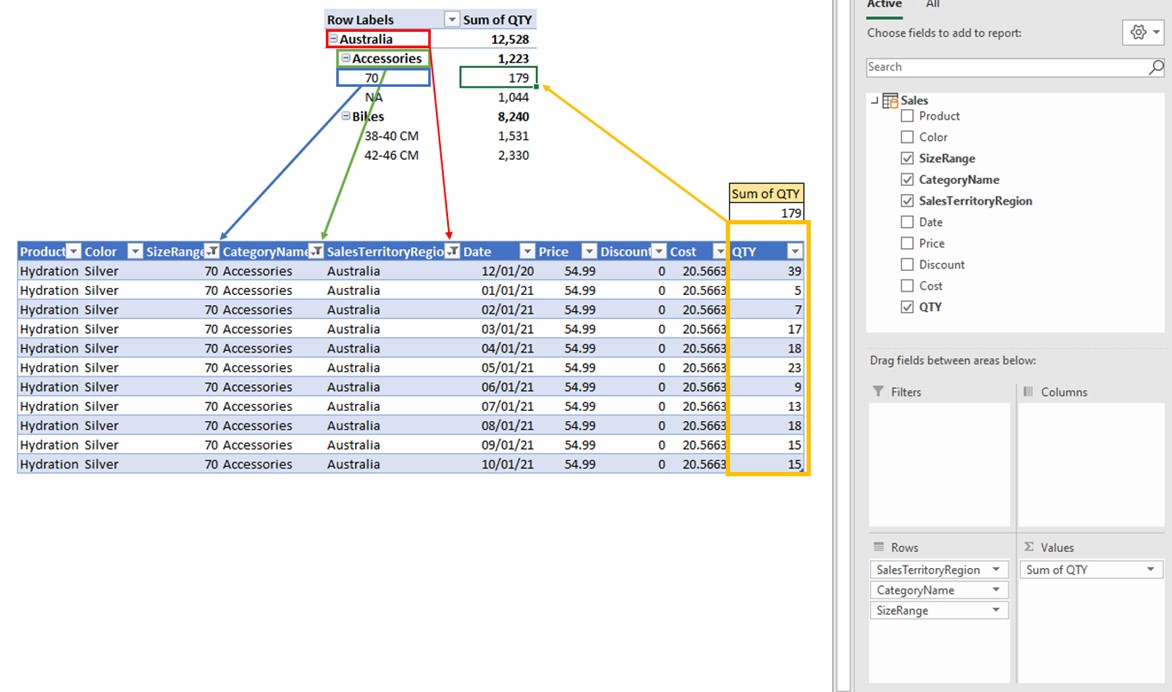Viewport: 1172px width, 692px height.
Task: Switch to the All tab in field list
Action: coord(933,4)
